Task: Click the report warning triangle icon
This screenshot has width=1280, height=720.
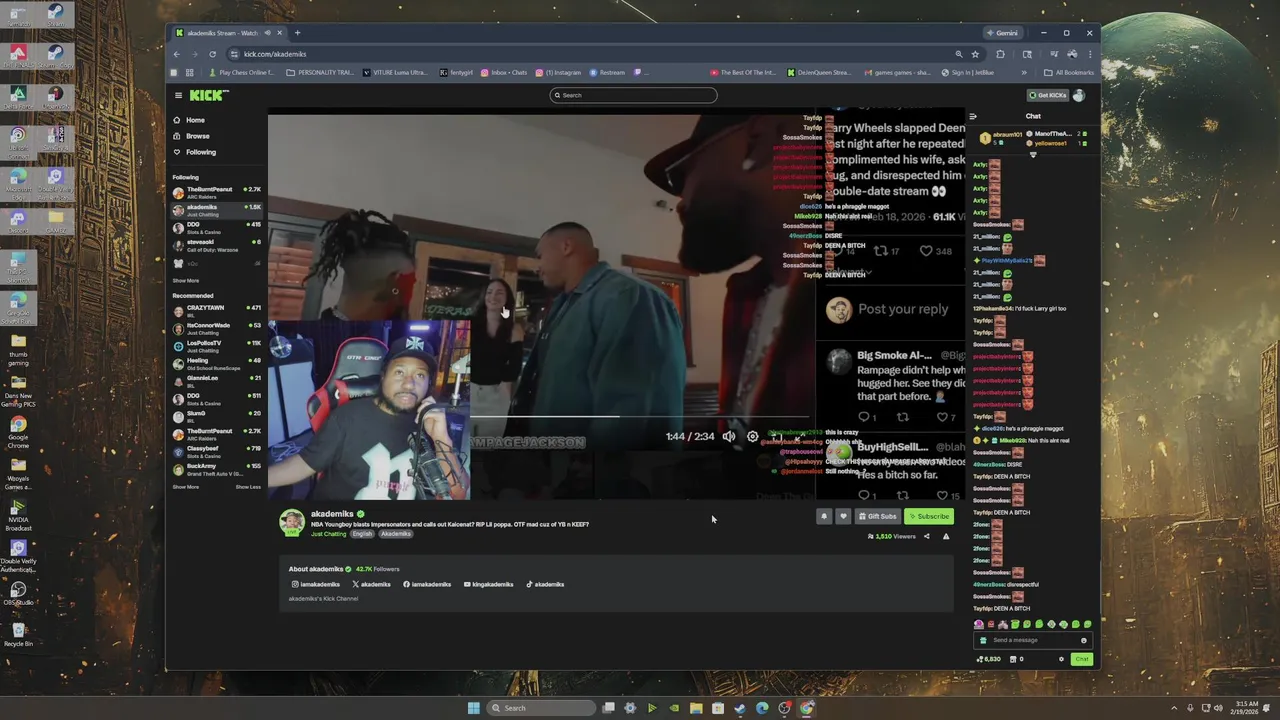Action: (946, 537)
